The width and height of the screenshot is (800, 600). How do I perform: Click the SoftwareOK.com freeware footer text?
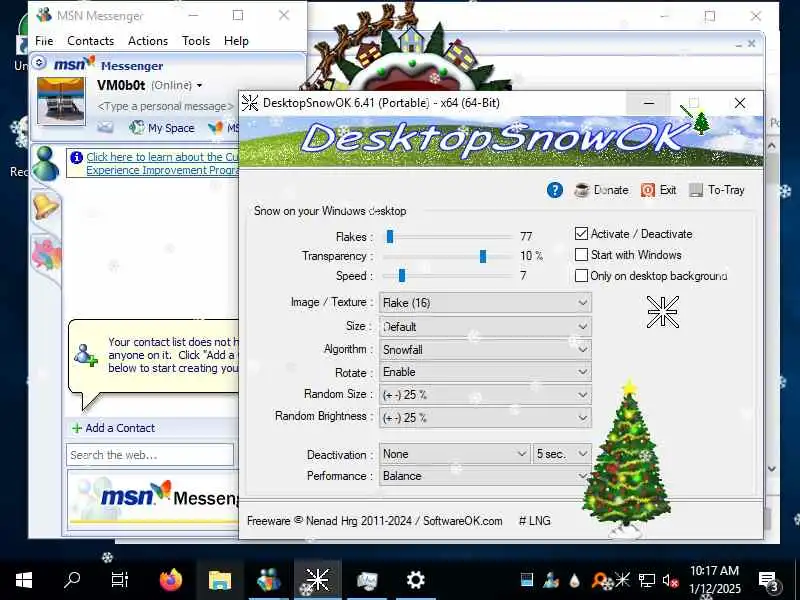374,521
